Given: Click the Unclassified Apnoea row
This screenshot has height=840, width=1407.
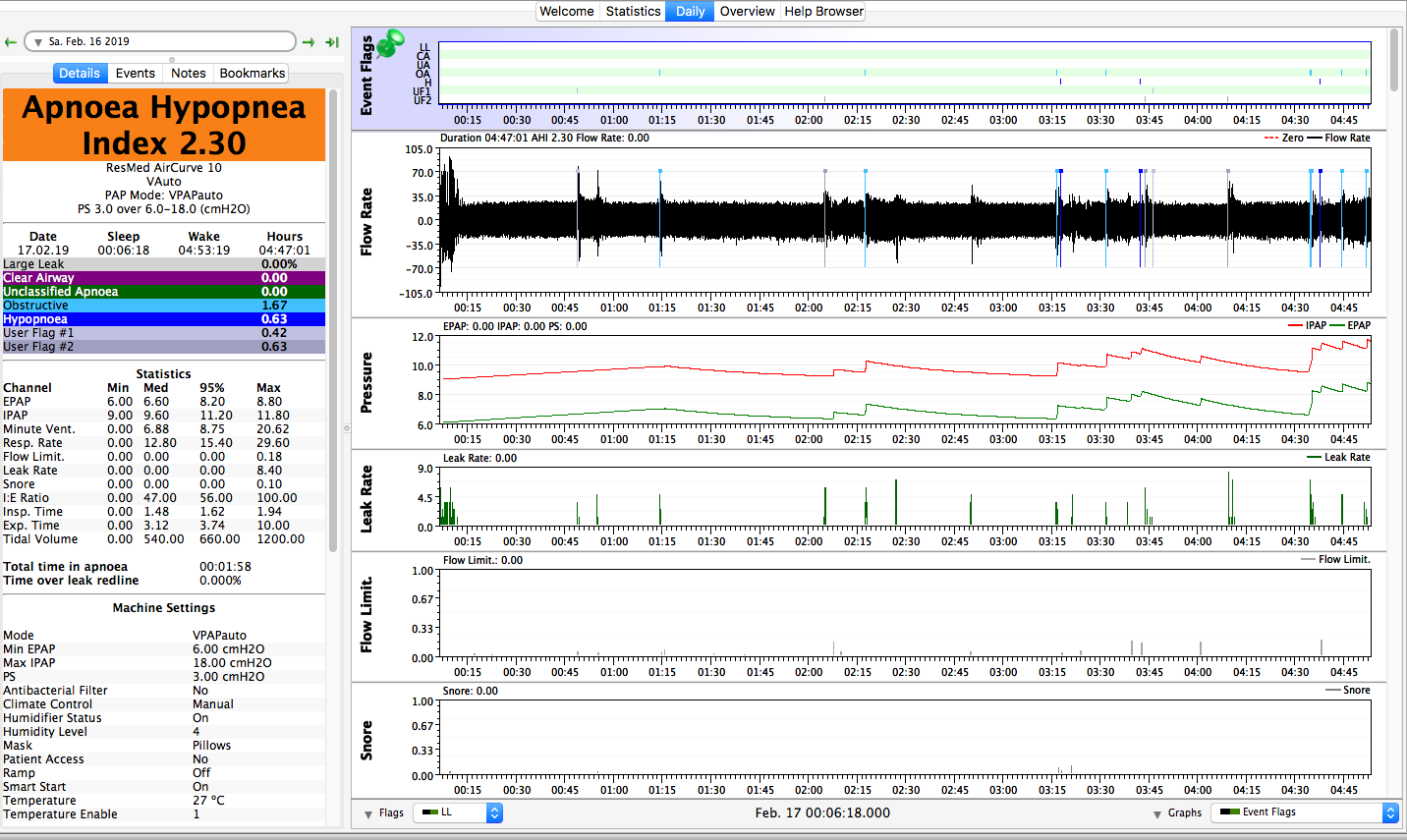Looking at the screenshot, I should click(164, 292).
